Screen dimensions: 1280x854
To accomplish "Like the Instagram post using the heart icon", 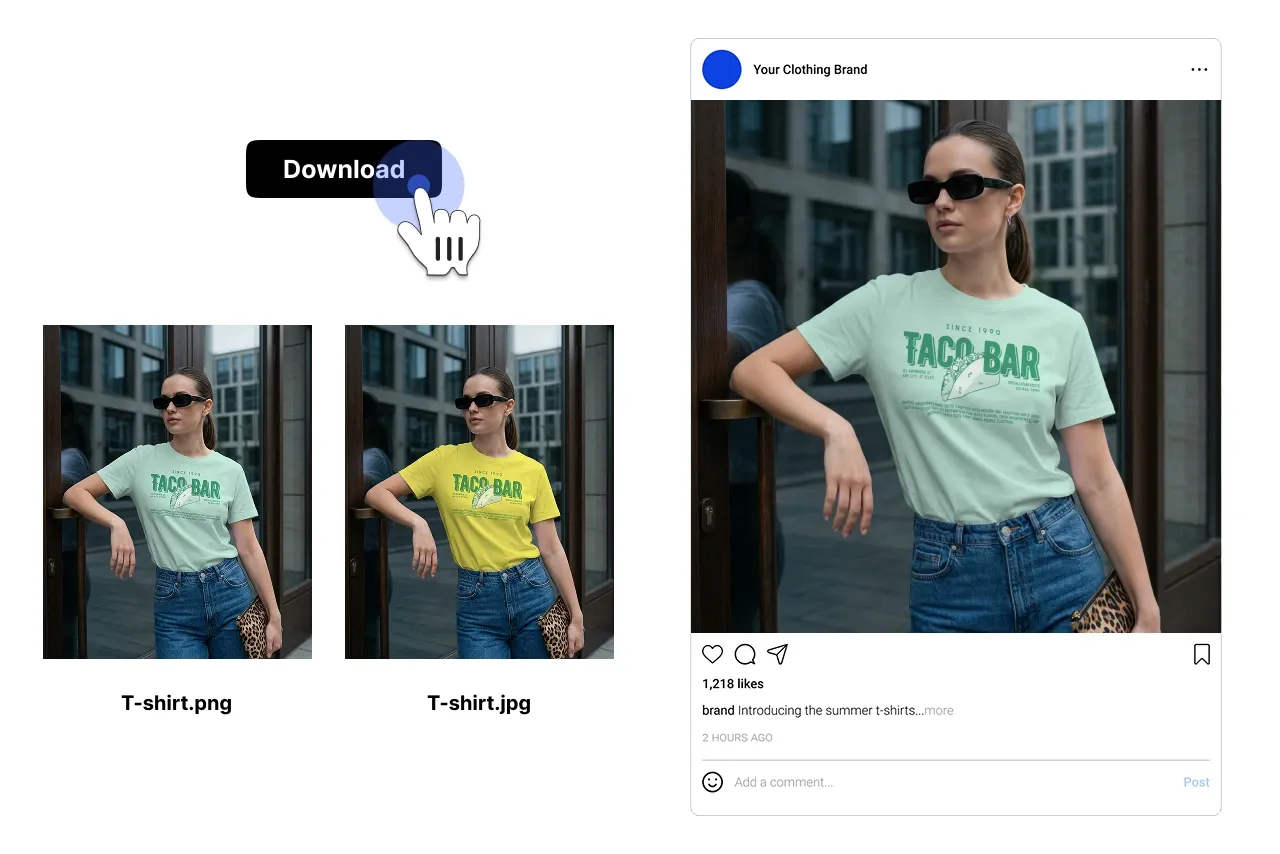I will pyautogui.click(x=712, y=654).
